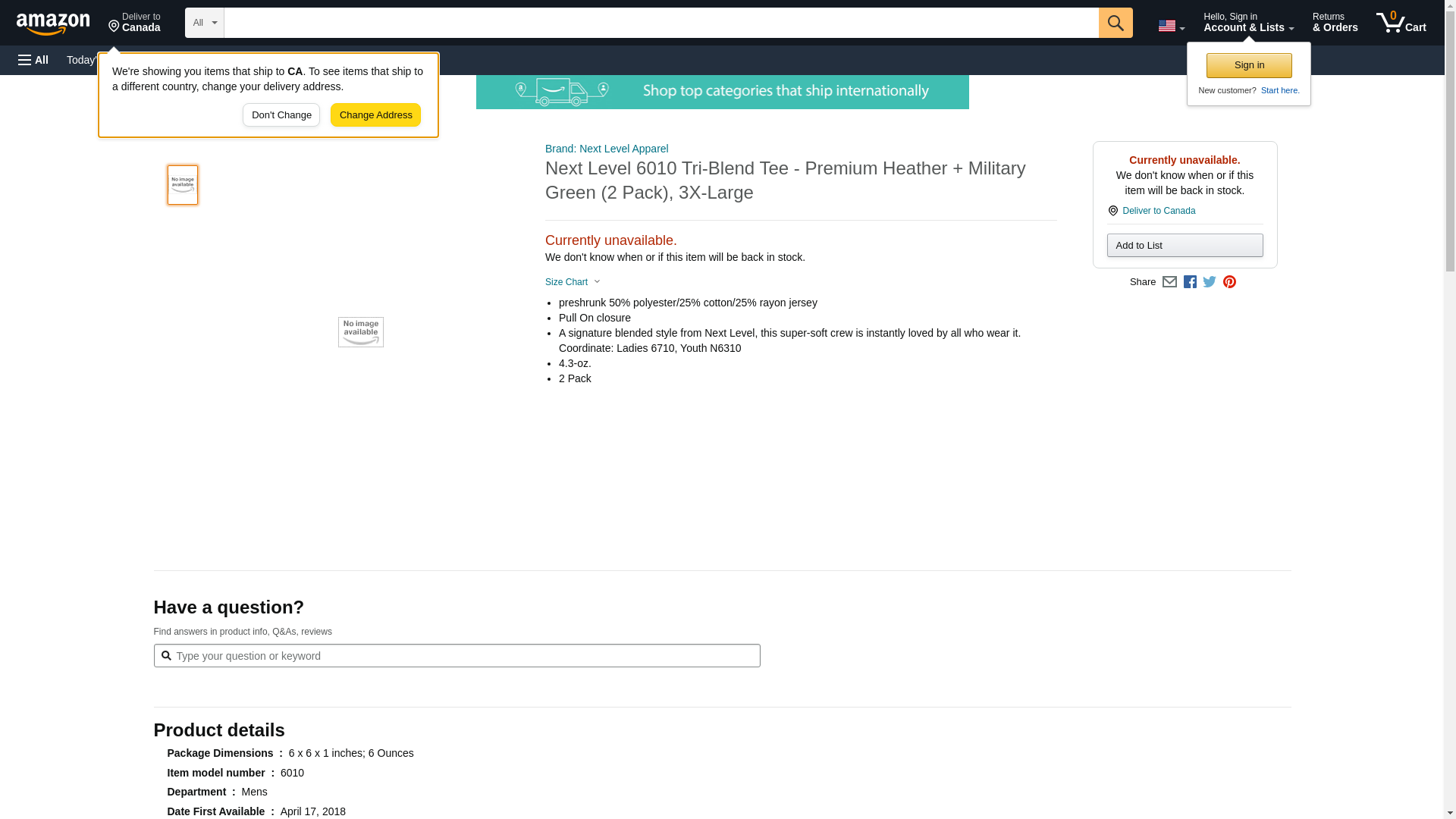Open the All hamburger menu
The height and width of the screenshot is (819, 1456).
(33, 60)
